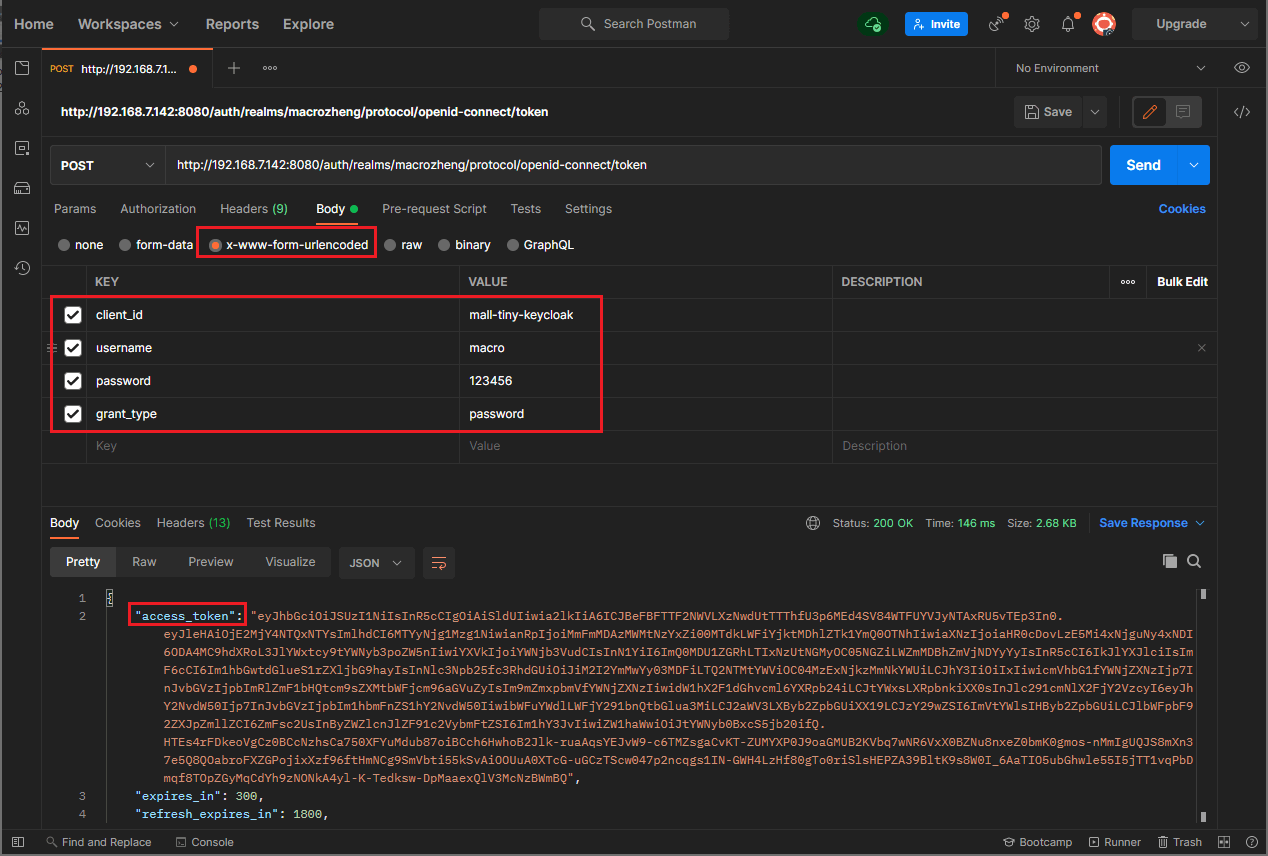Open the Collections sidebar icon
The width and height of the screenshot is (1268, 856).
click(22, 68)
